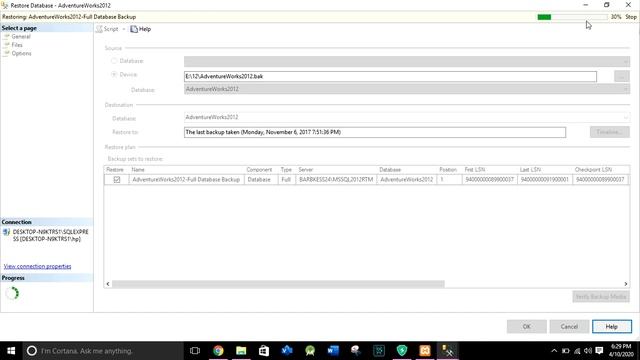The image size is (640, 360).
Task: Click the progress spinner icon
Action: (12, 293)
